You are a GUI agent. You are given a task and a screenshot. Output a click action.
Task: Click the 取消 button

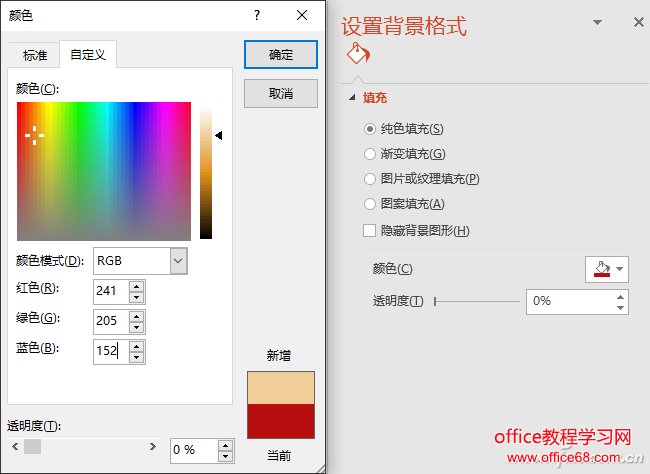click(281, 93)
